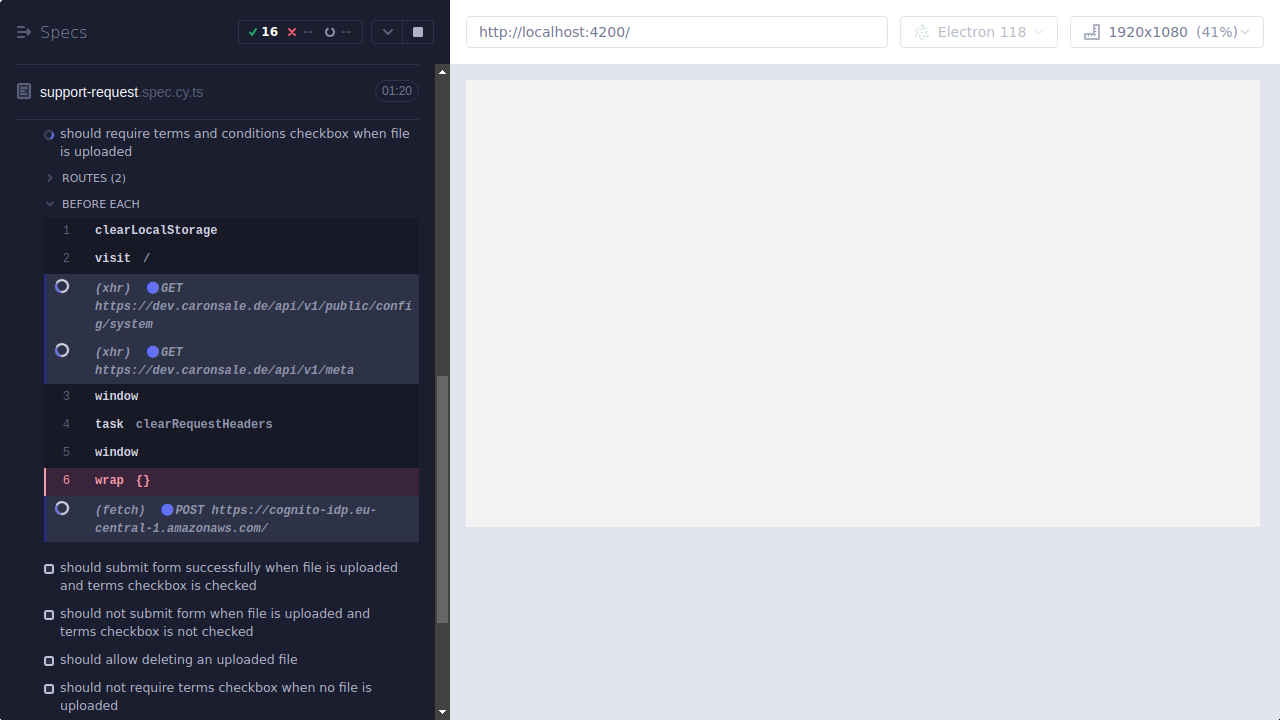Click the pending tests spinner icon in stats bar
Viewport: 1280px width, 720px height.
tap(329, 31)
